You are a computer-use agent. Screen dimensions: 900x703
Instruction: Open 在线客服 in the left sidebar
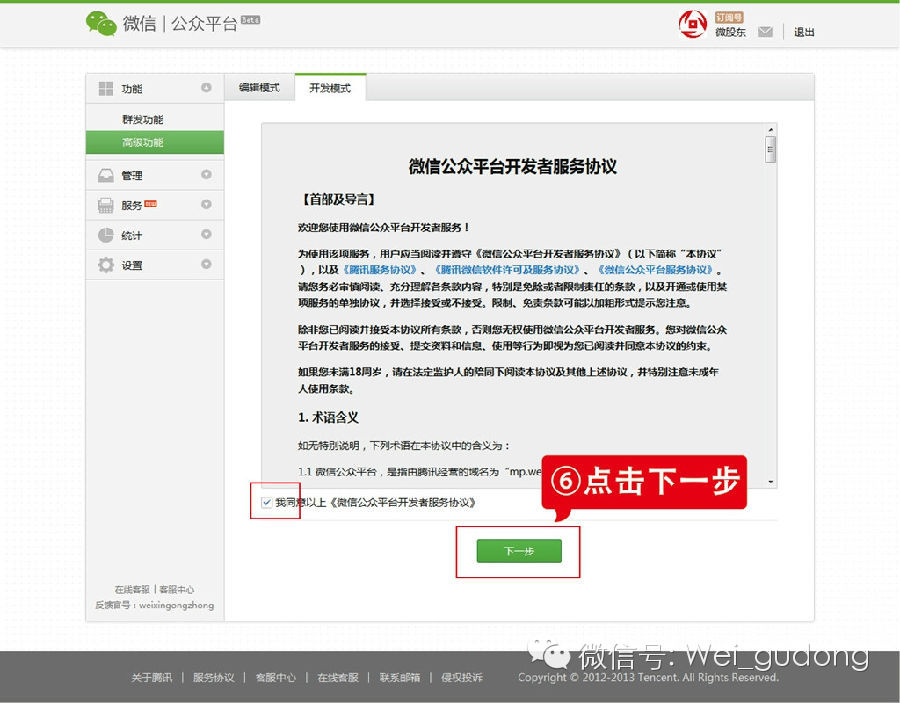pos(132,589)
